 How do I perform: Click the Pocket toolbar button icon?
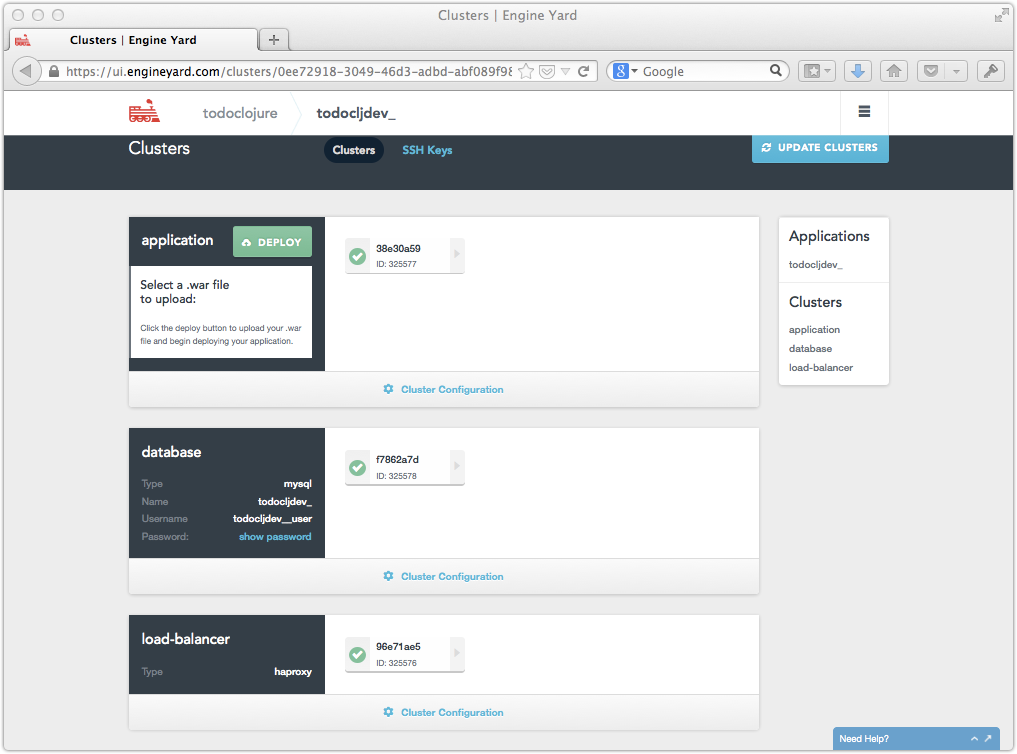click(931, 71)
